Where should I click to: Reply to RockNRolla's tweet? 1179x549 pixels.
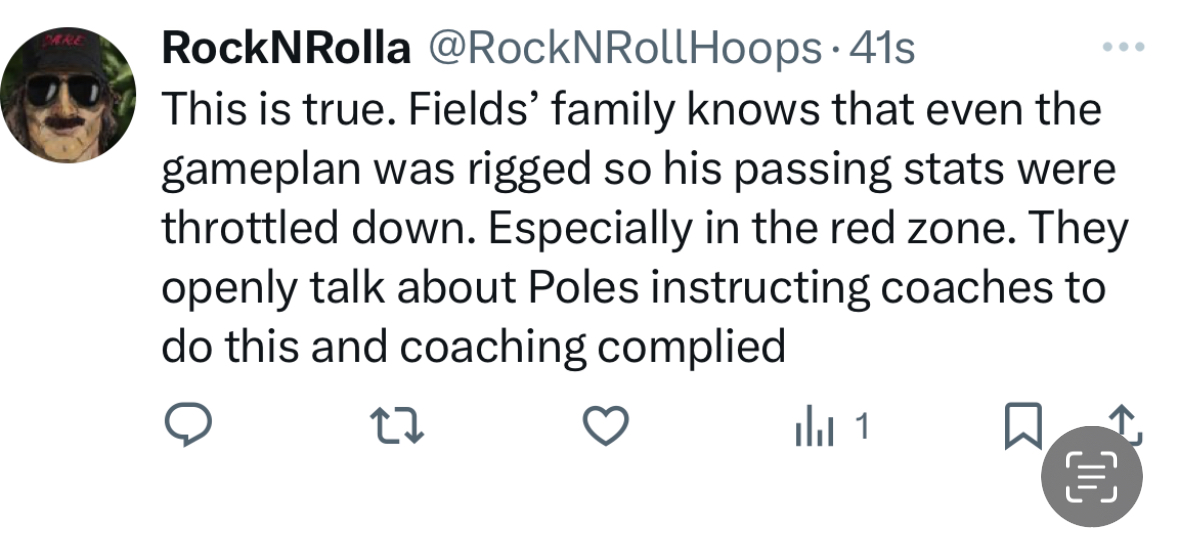185,428
